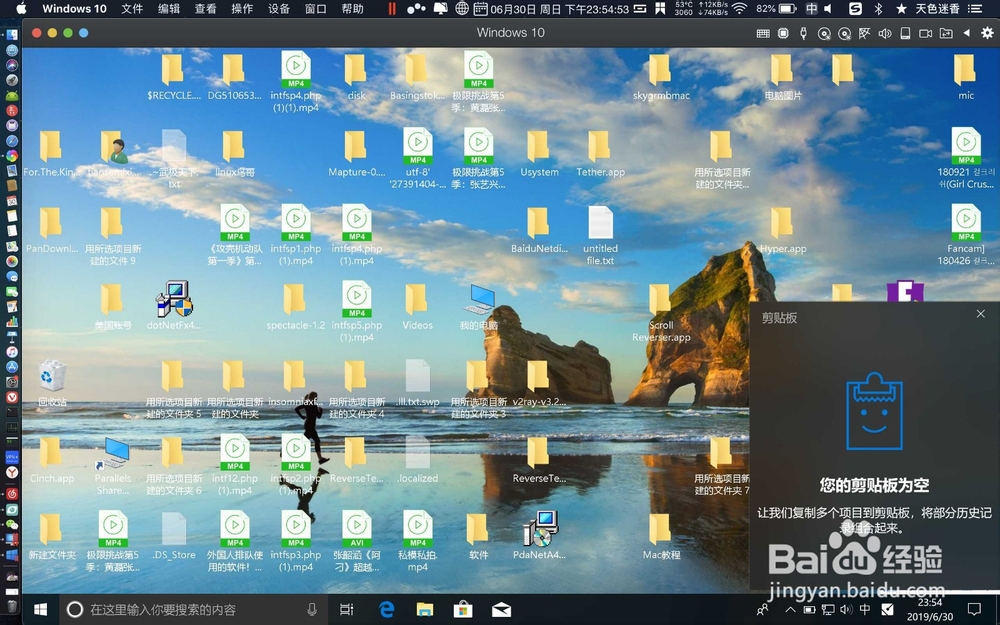
Task: Open the 电脑图片 folder
Action: [783, 77]
